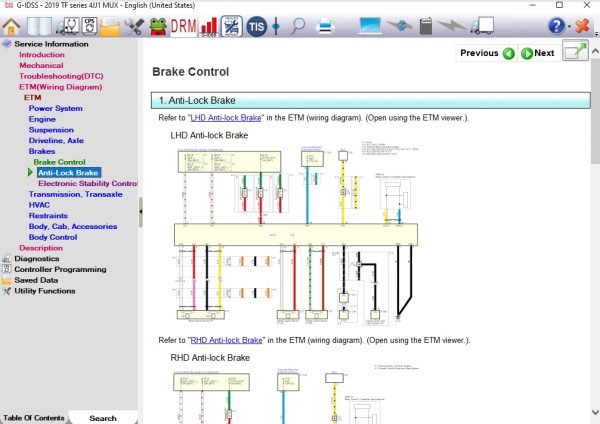Open Body, Cab, Accessories tree item
Viewport: 600px width, 424px height.
pos(73,226)
